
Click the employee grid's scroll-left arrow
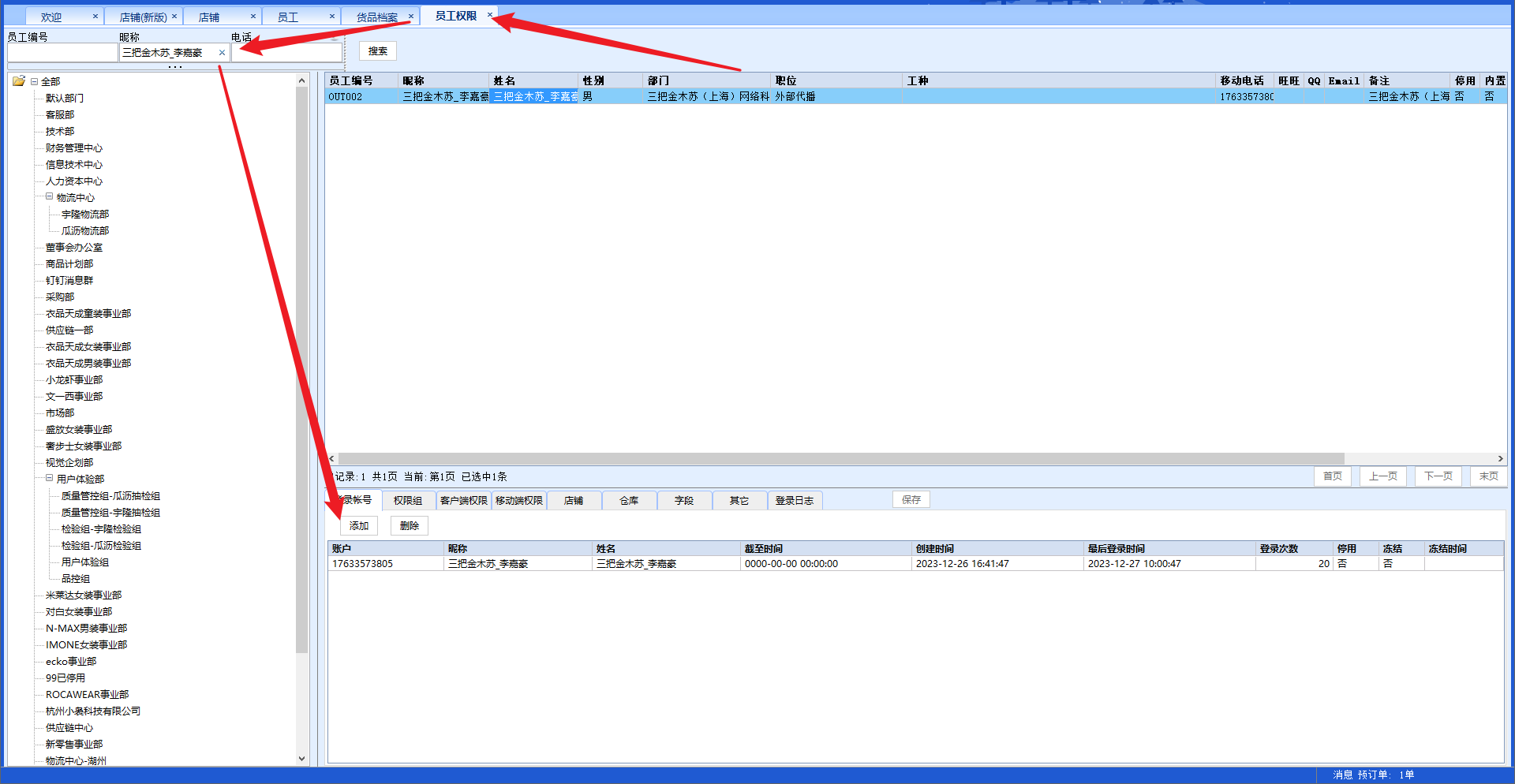tap(331, 458)
